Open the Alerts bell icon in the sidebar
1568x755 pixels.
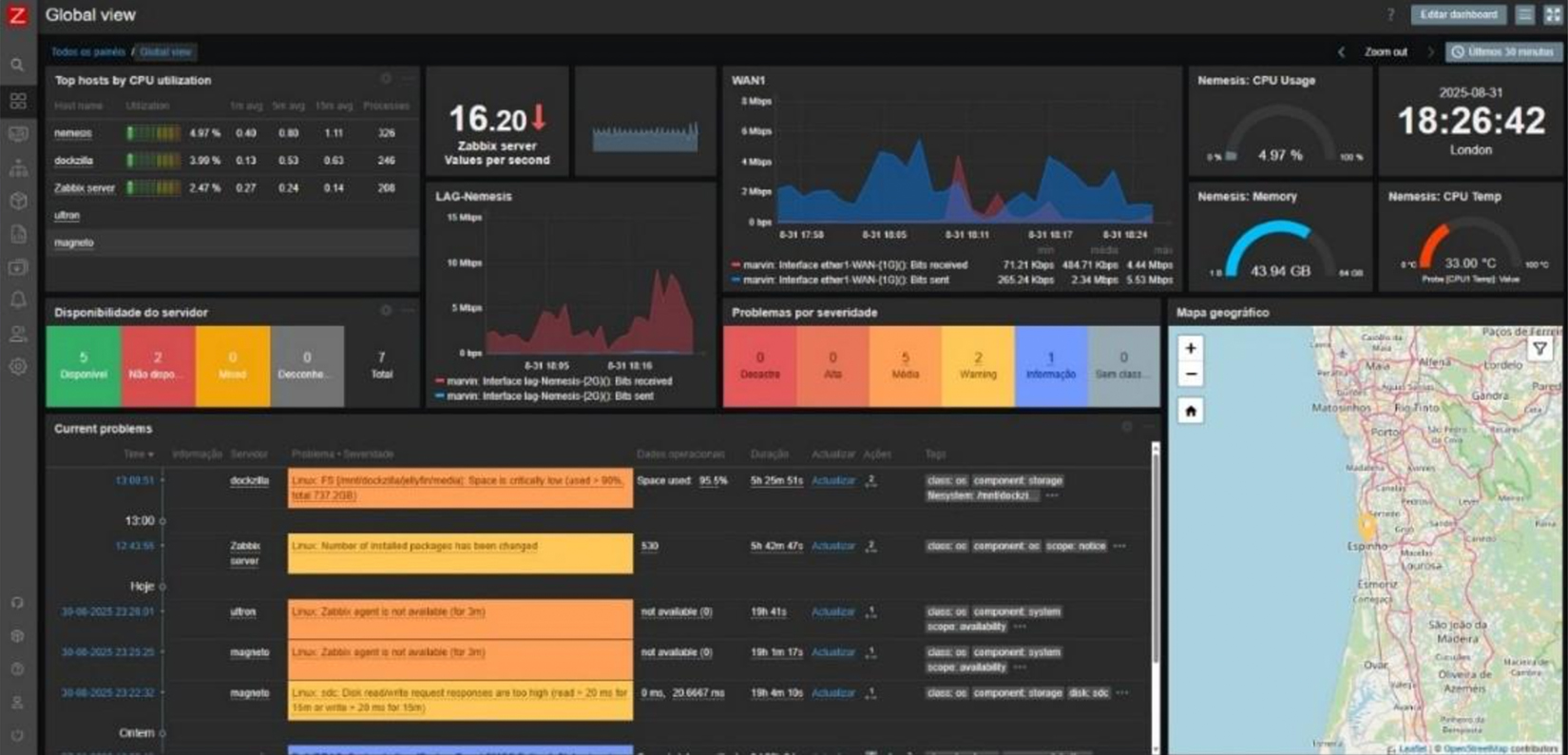pos(17,300)
